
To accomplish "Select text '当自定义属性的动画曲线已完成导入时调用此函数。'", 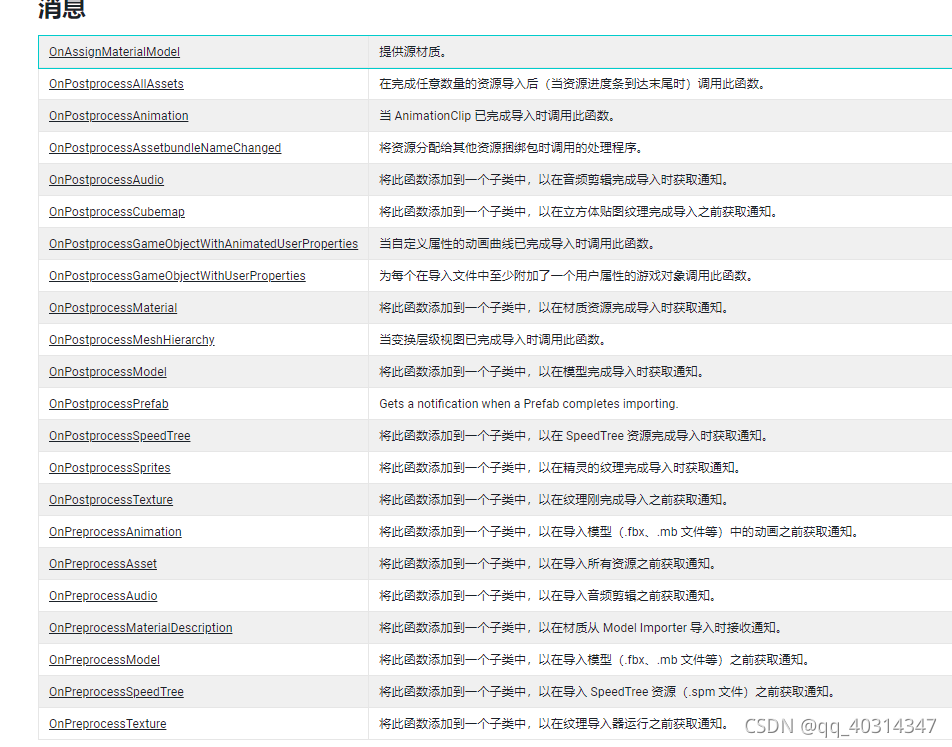I will (x=518, y=244).
